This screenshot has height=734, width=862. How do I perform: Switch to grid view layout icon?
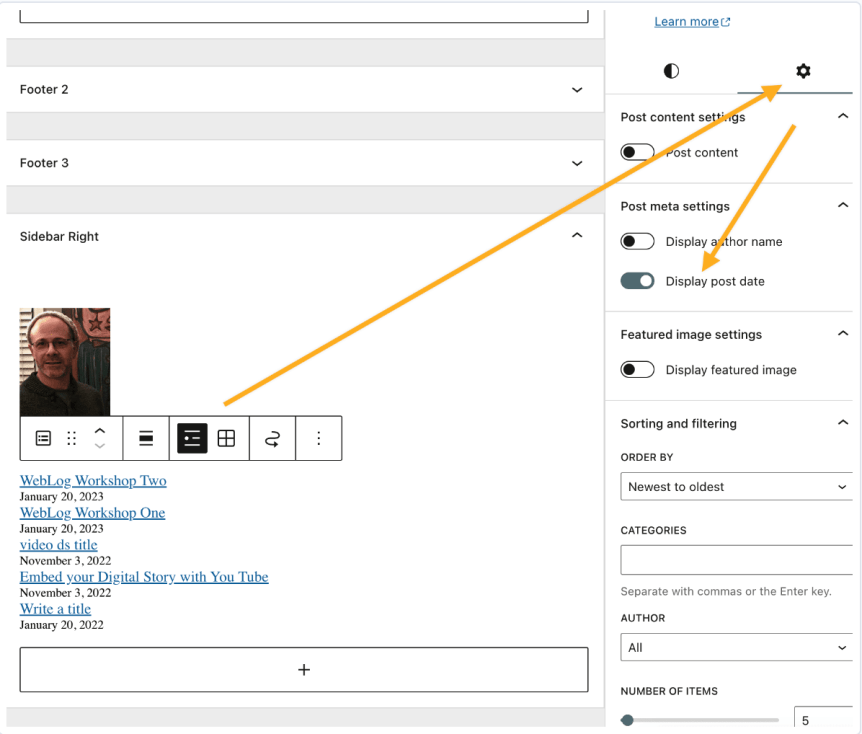[x=227, y=438]
